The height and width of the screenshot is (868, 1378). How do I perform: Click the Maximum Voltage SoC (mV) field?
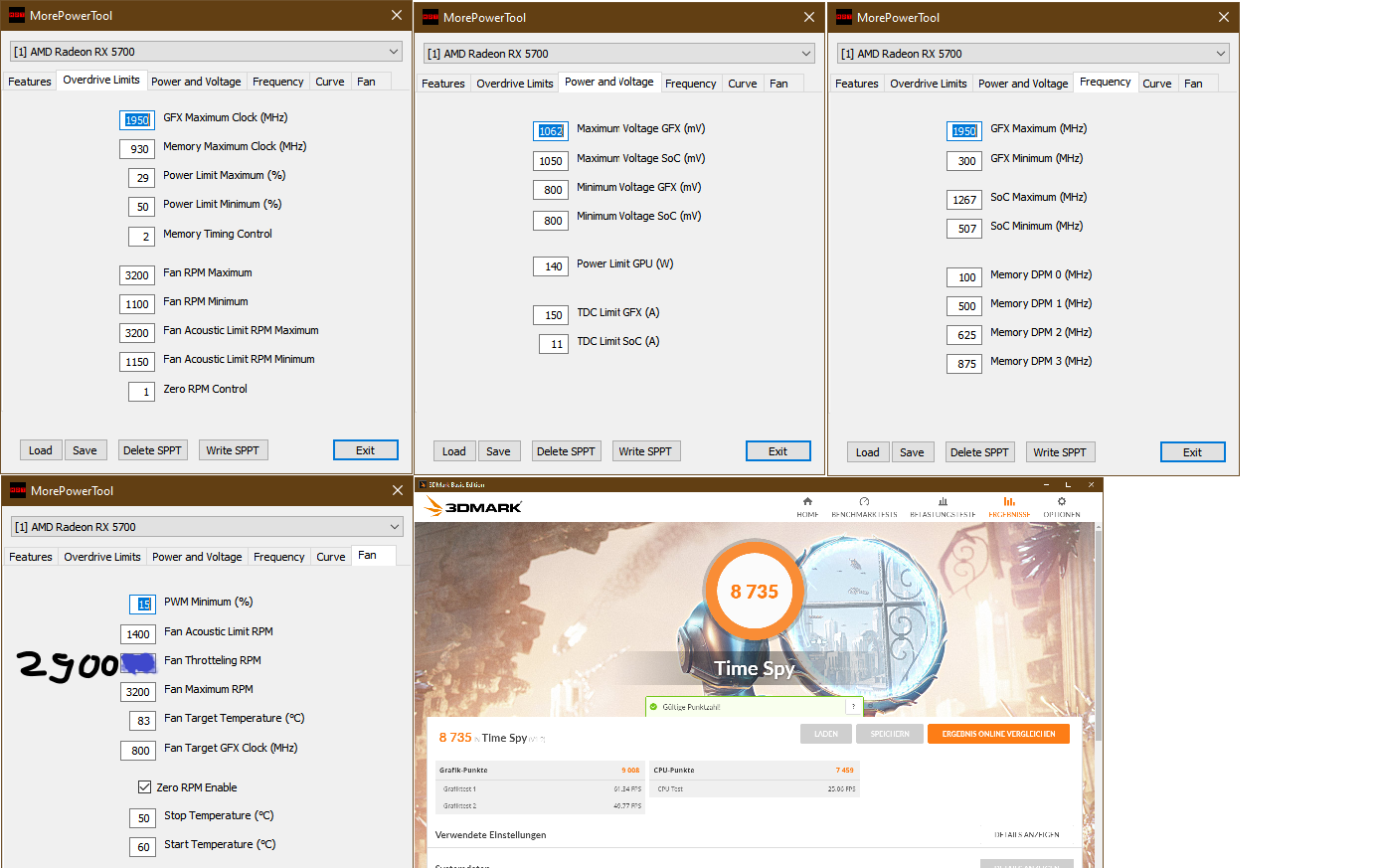551,161
